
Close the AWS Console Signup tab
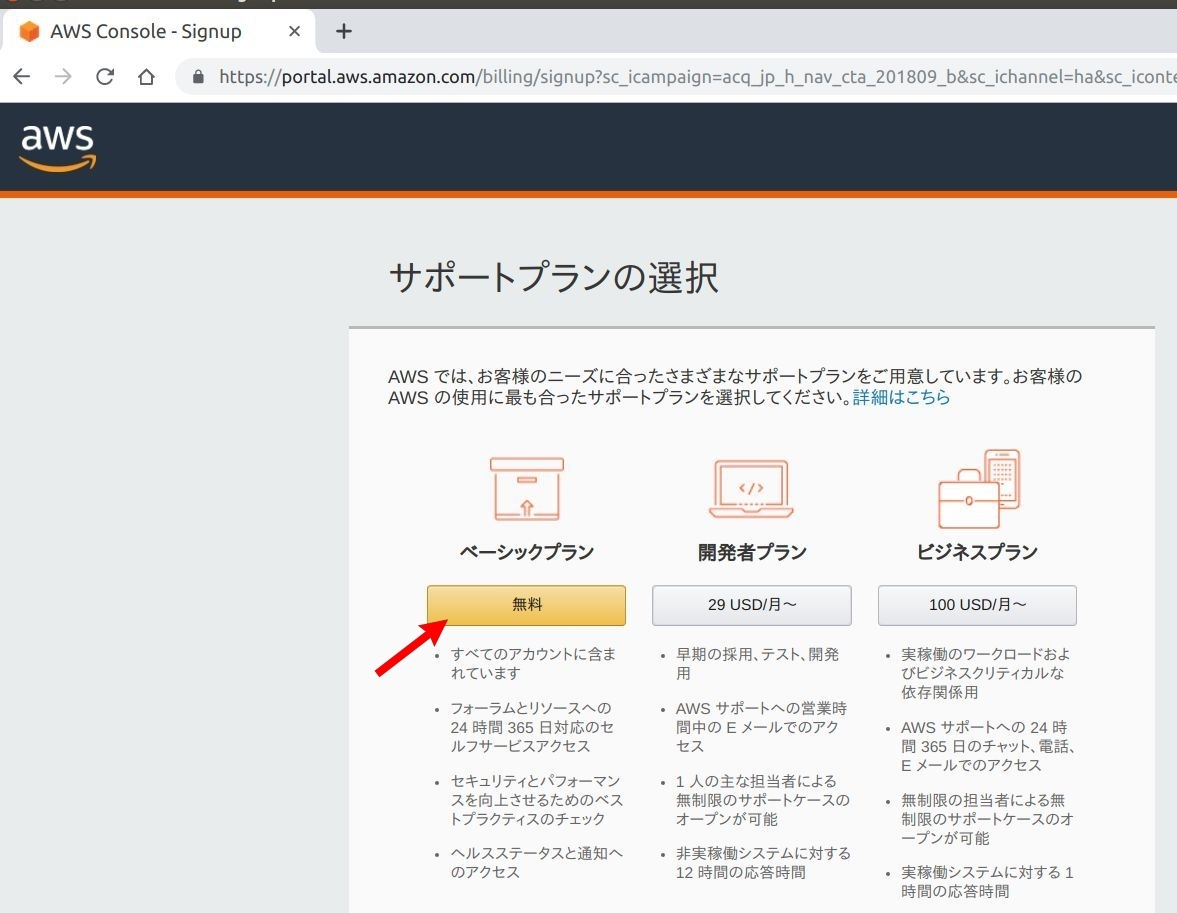[x=294, y=32]
